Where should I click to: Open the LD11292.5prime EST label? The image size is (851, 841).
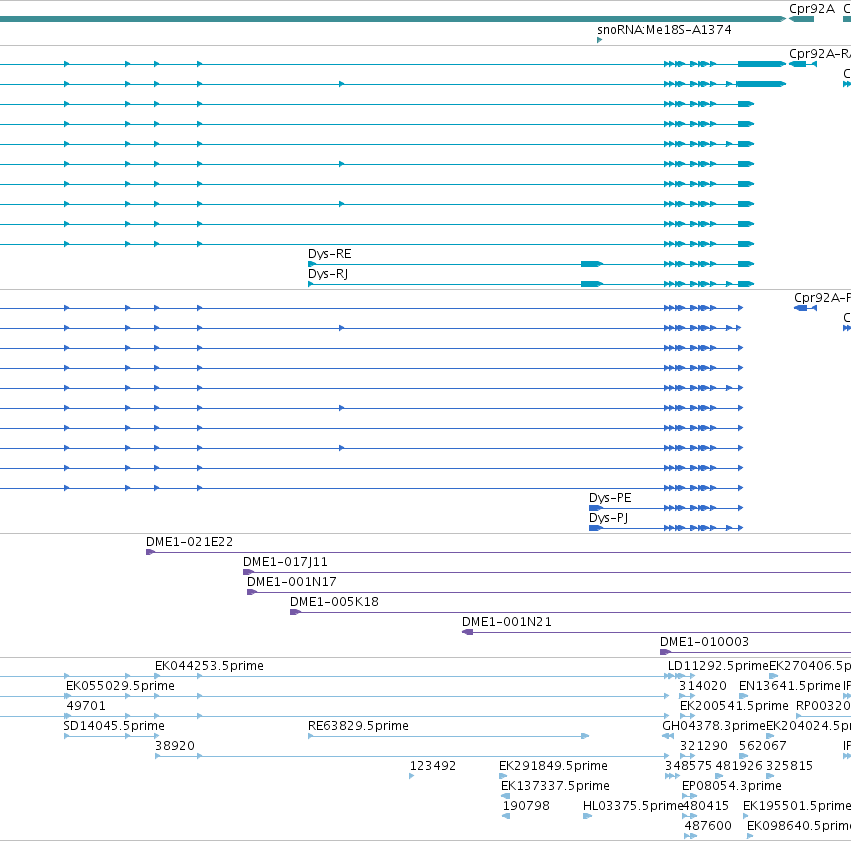tap(718, 666)
